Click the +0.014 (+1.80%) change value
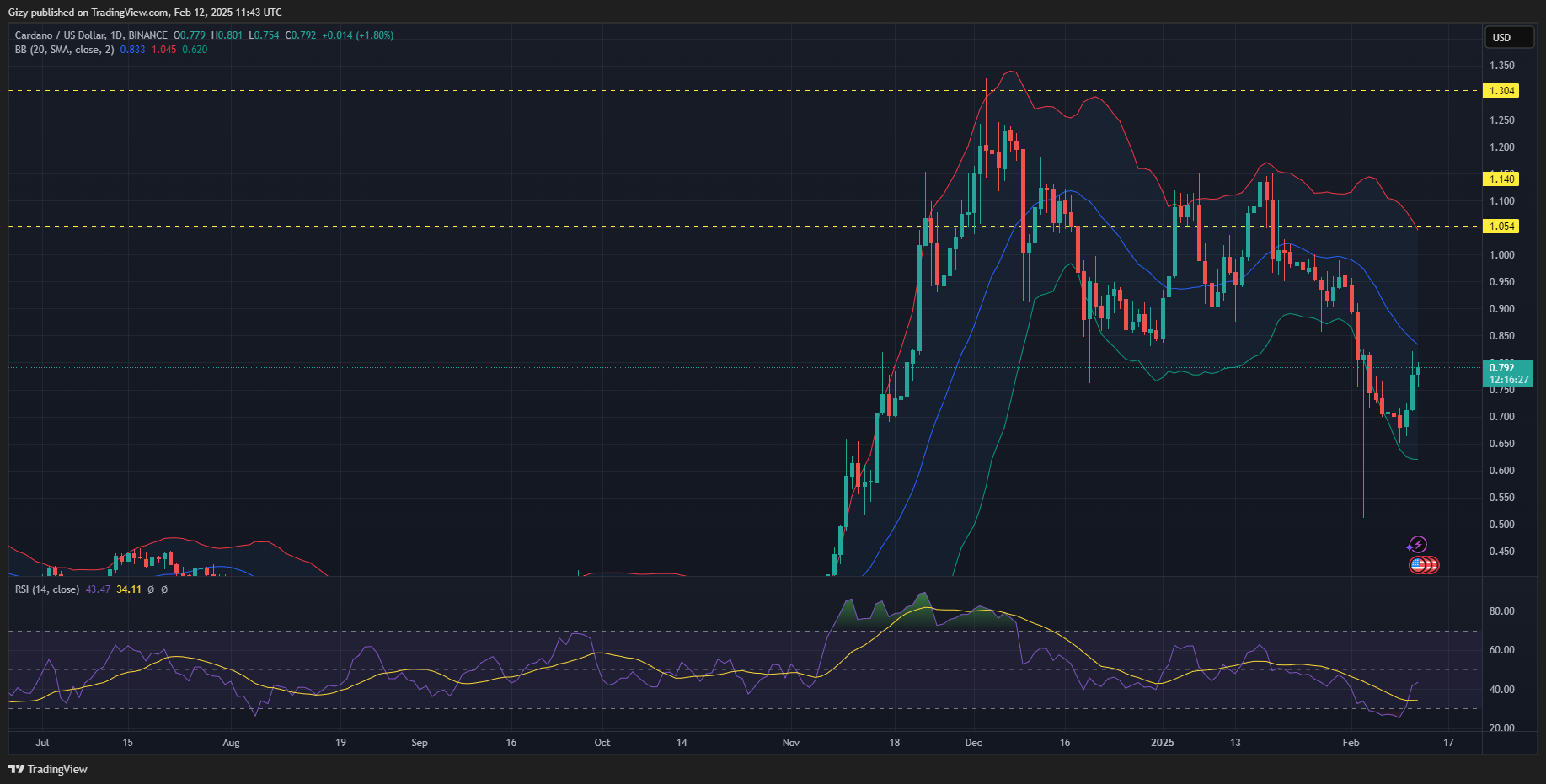 pyautogui.click(x=358, y=35)
